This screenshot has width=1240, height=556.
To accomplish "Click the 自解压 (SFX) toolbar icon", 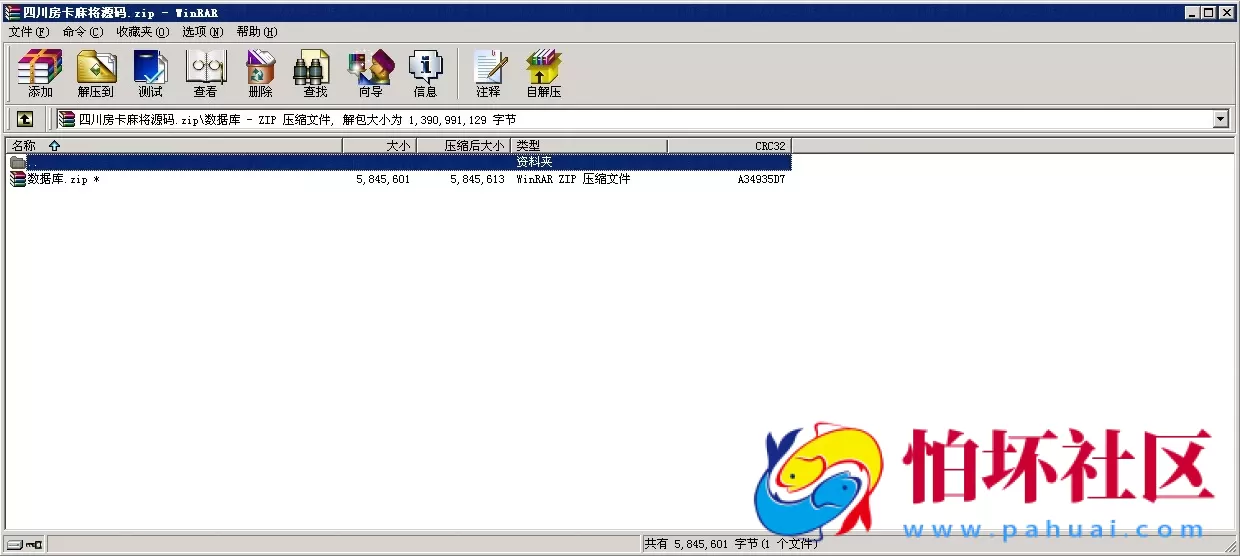I will (x=544, y=74).
